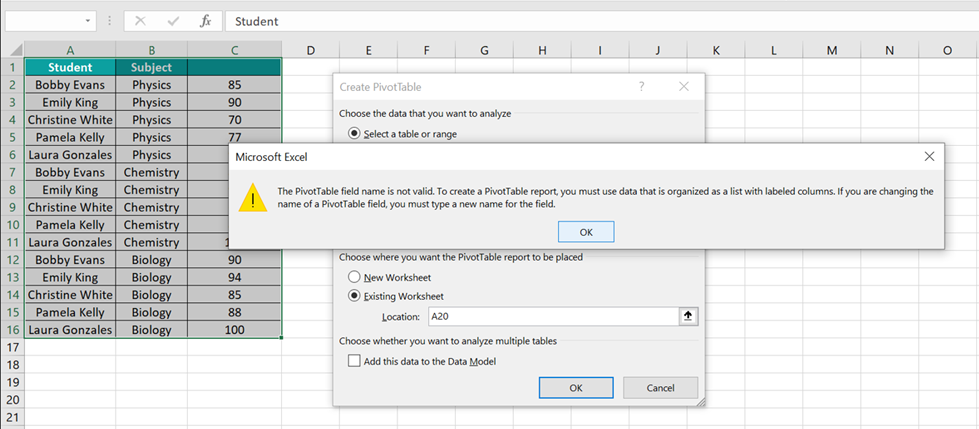Select column O header
The height and width of the screenshot is (429, 979).
pos(948,51)
